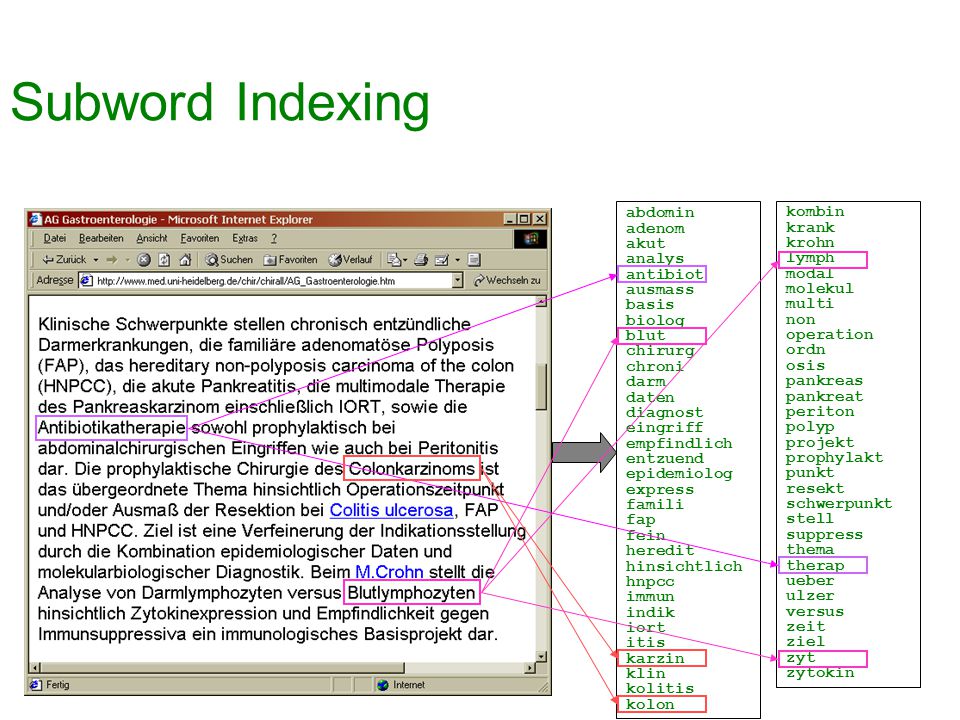
Task: Click index term 'kombin'
Action: point(815,212)
